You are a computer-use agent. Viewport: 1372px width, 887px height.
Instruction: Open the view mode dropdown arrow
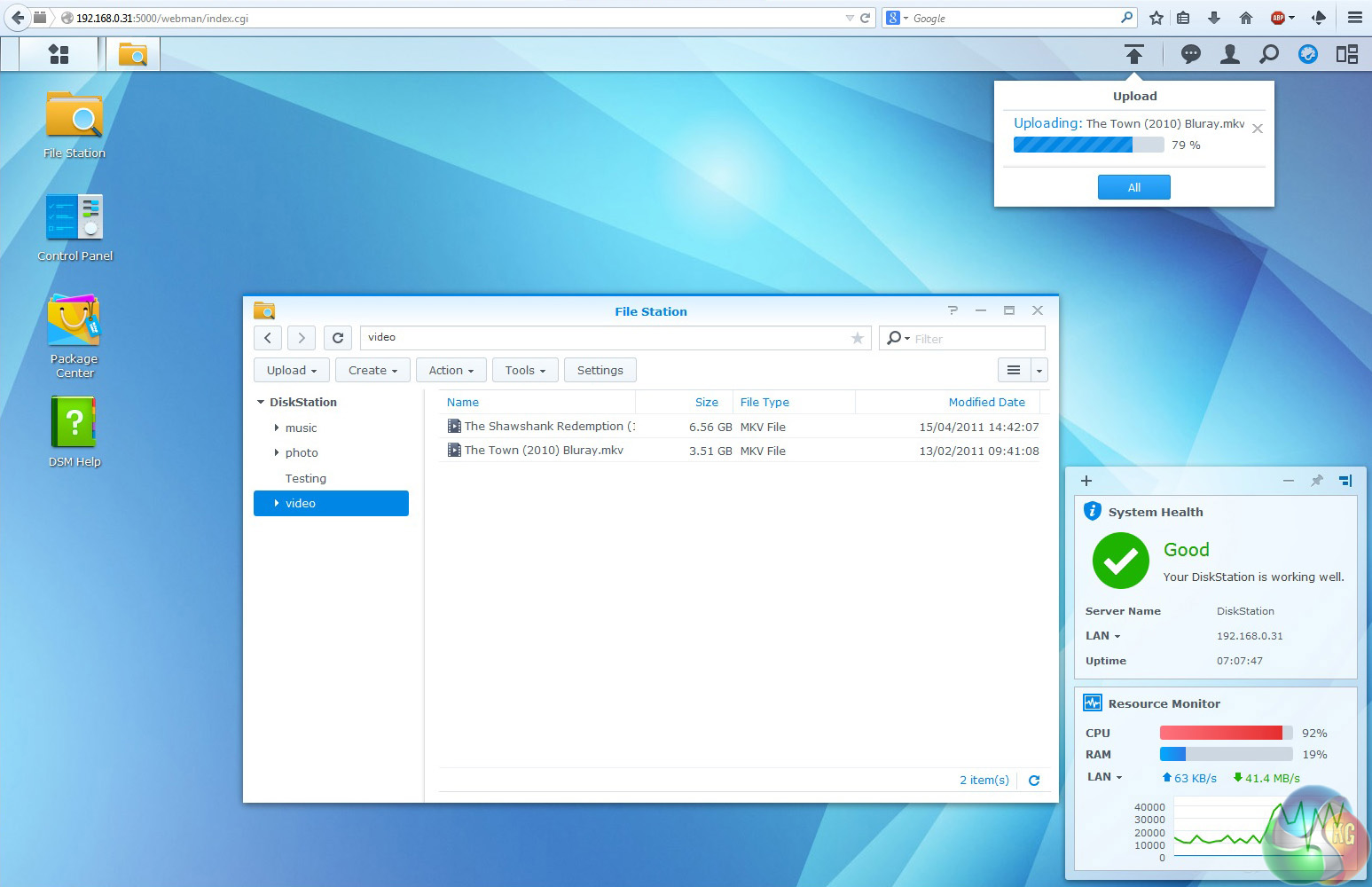1039,371
